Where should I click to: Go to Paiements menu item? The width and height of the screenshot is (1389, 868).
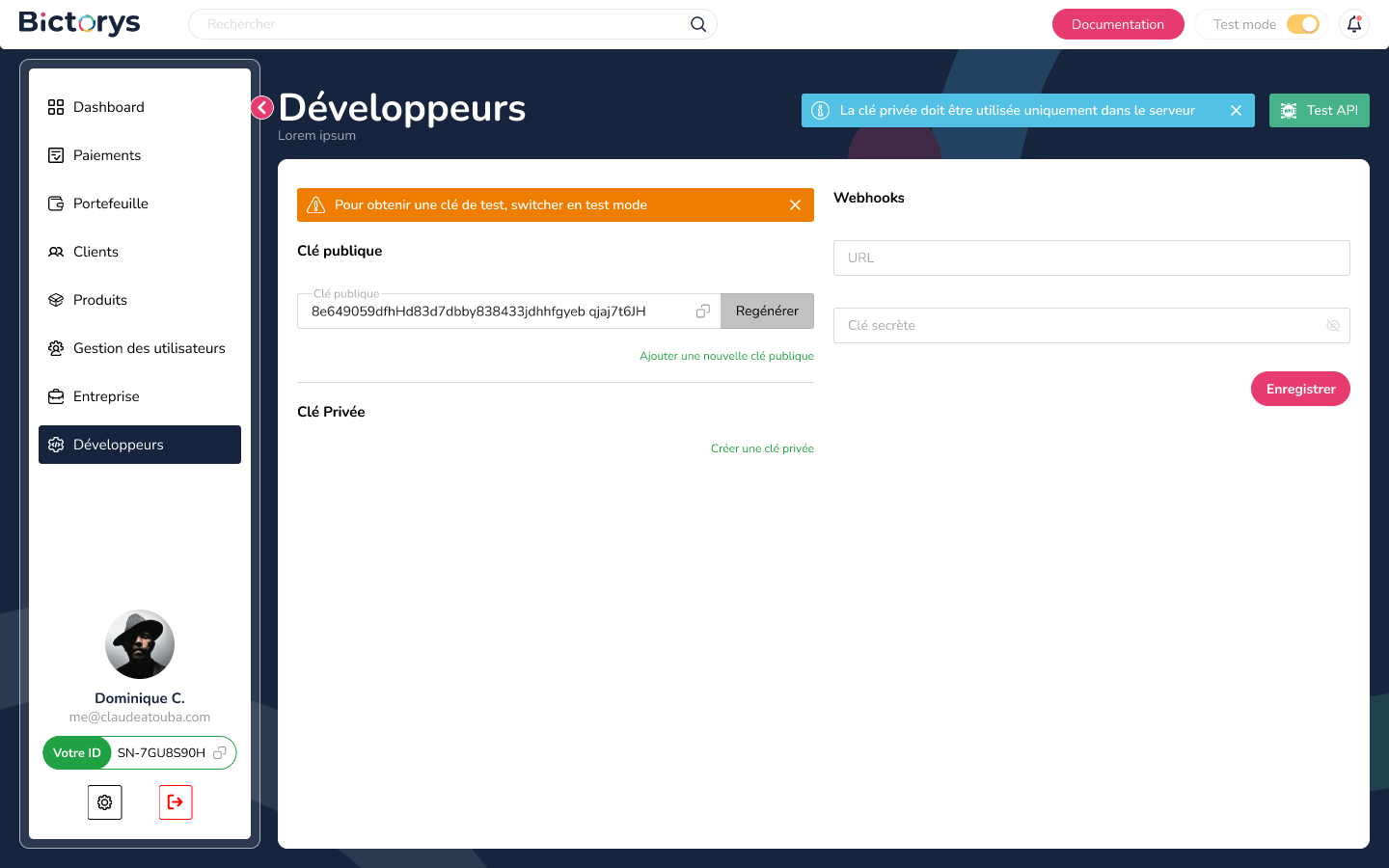click(140, 155)
